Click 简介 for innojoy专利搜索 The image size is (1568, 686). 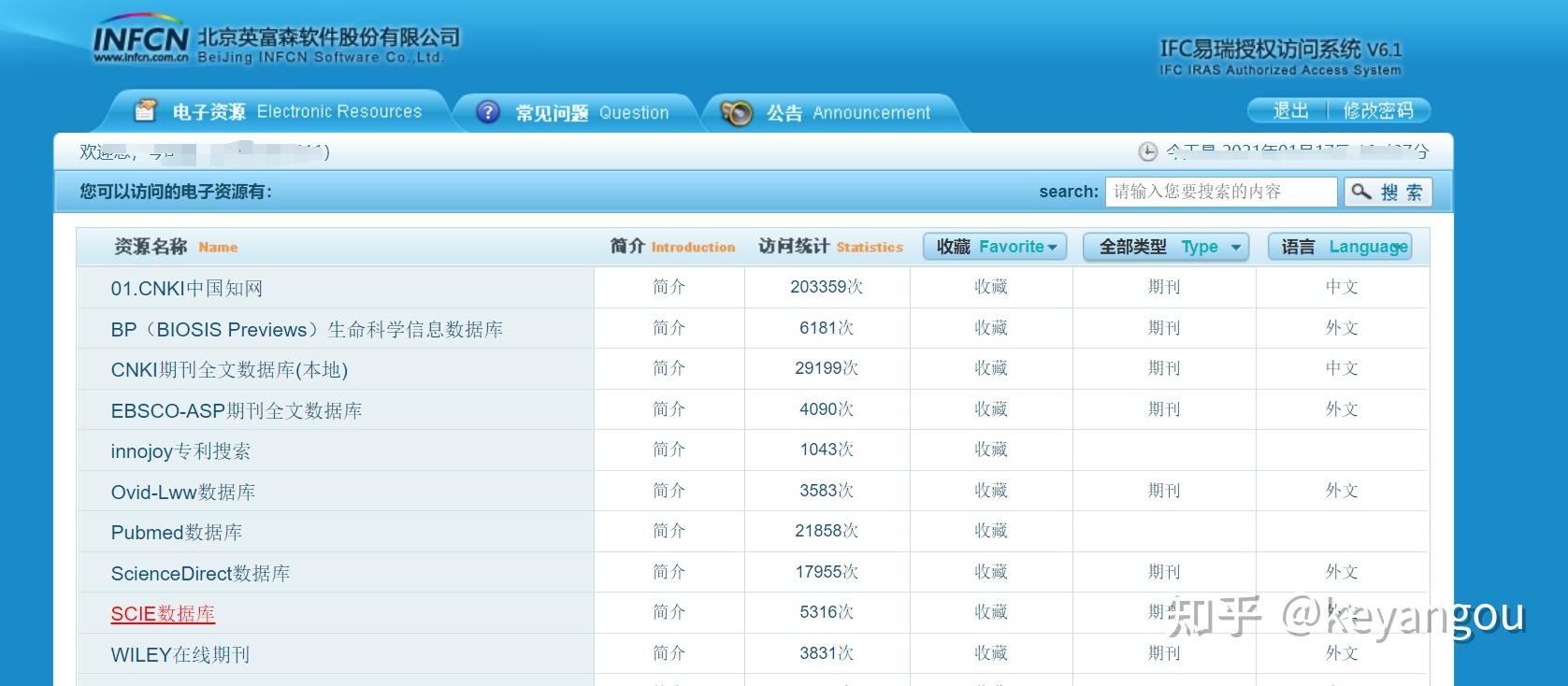point(669,450)
